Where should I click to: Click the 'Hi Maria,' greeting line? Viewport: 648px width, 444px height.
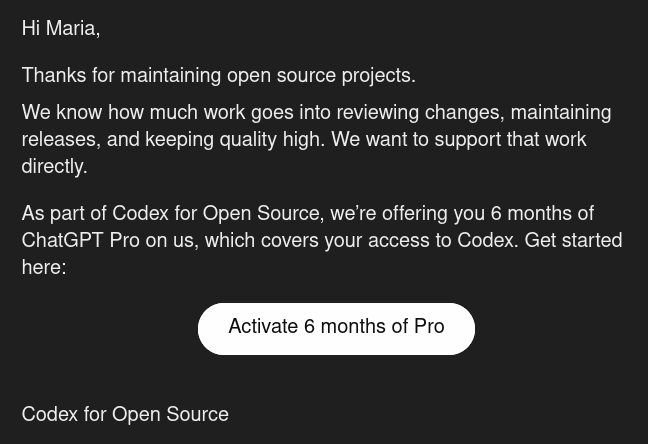[x=61, y=30]
